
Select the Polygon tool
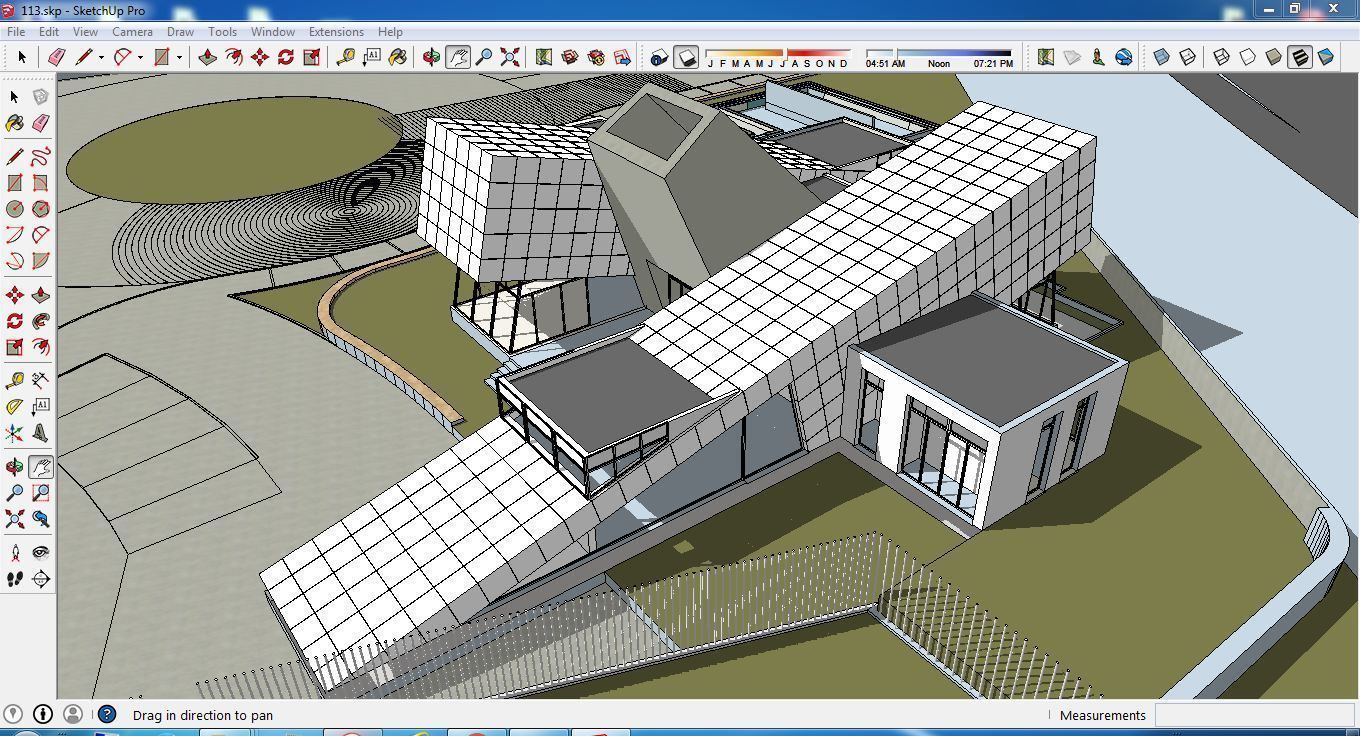pos(41,209)
